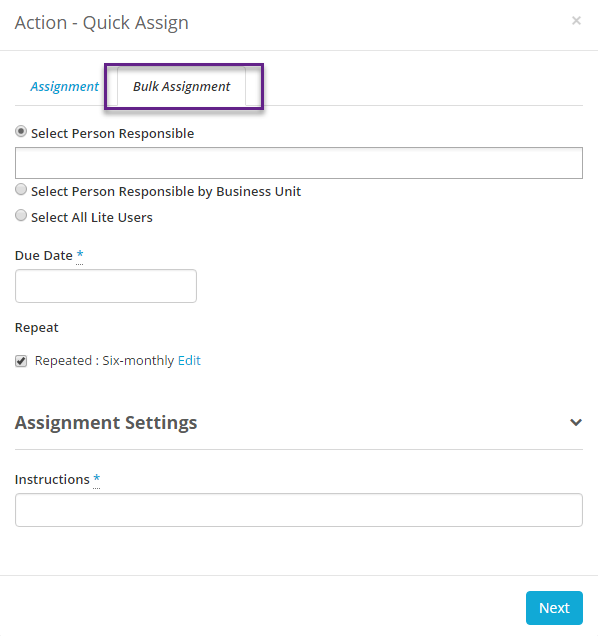Viewport: 598px width, 636px height.
Task: Click the Due Date input field
Action: point(106,286)
